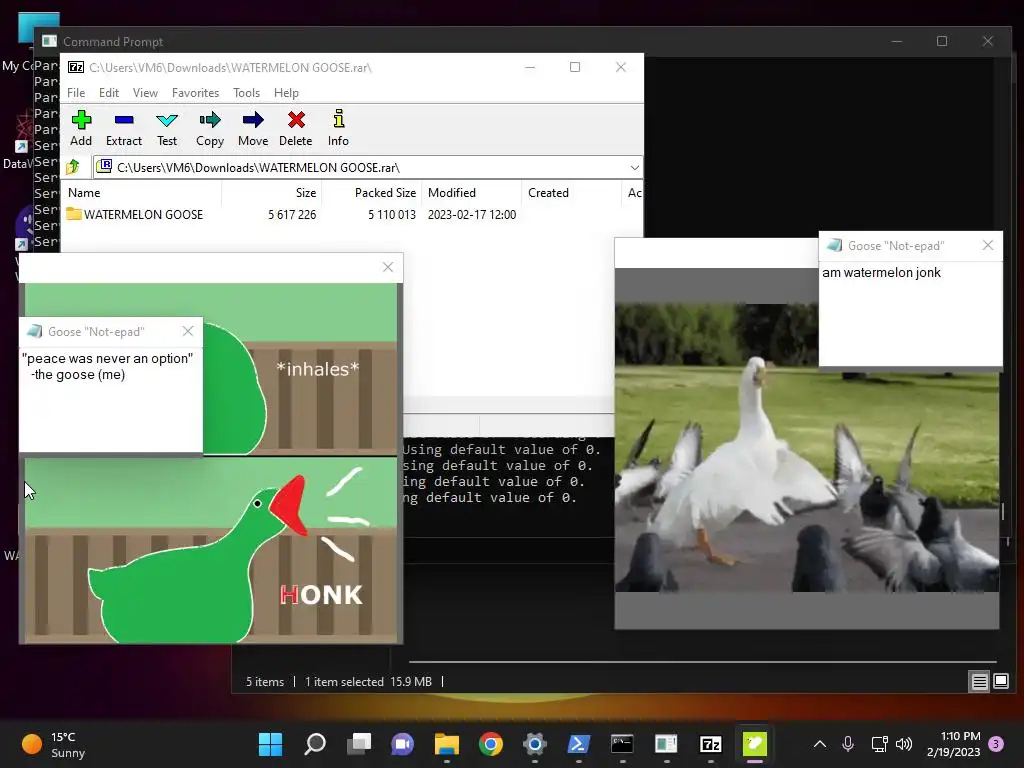Expand the 7-Zip address path dropdown

point(634,168)
